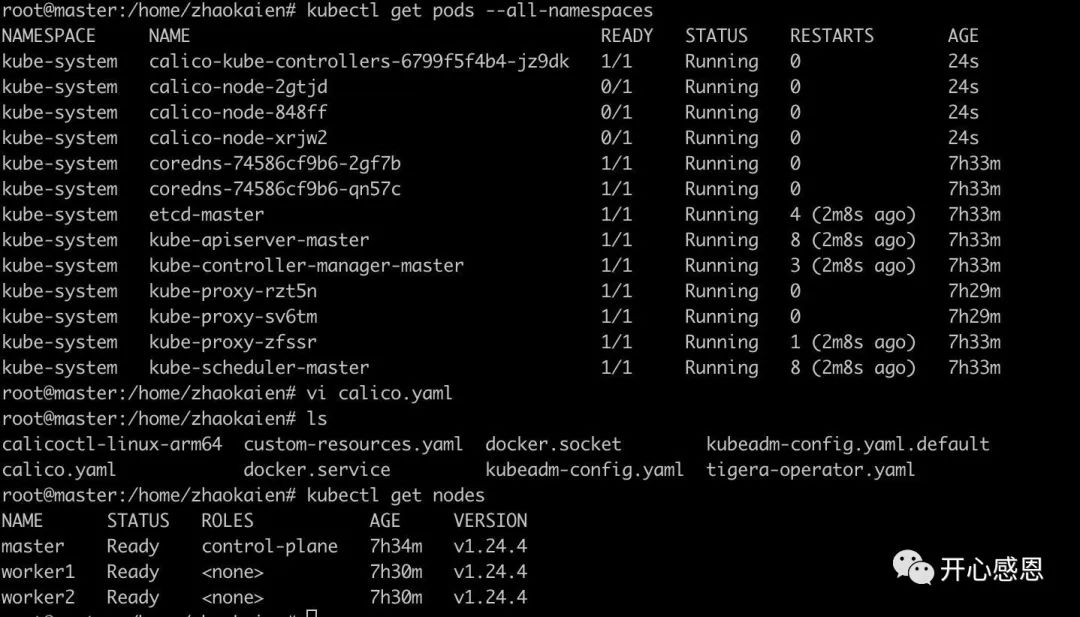Click docker.socket in the file listing

click(x=553, y=444)
